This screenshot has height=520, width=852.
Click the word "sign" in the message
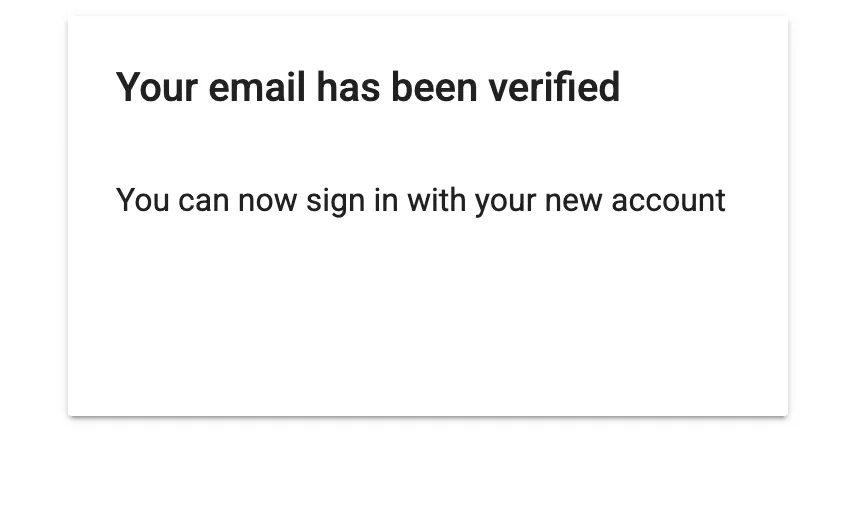click(334, 200)
